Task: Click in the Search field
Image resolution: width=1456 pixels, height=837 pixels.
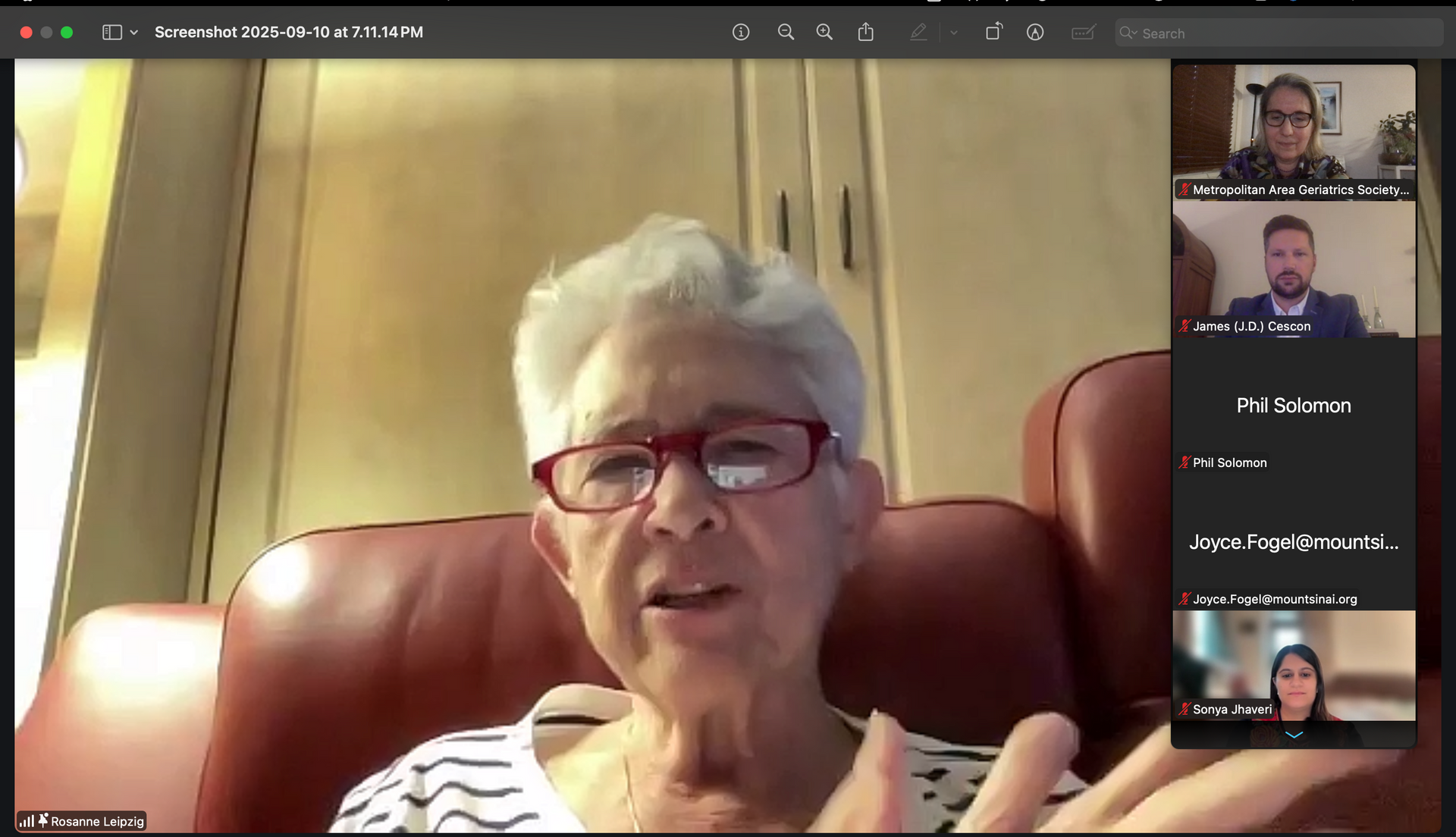Action: click(1282, 33)
